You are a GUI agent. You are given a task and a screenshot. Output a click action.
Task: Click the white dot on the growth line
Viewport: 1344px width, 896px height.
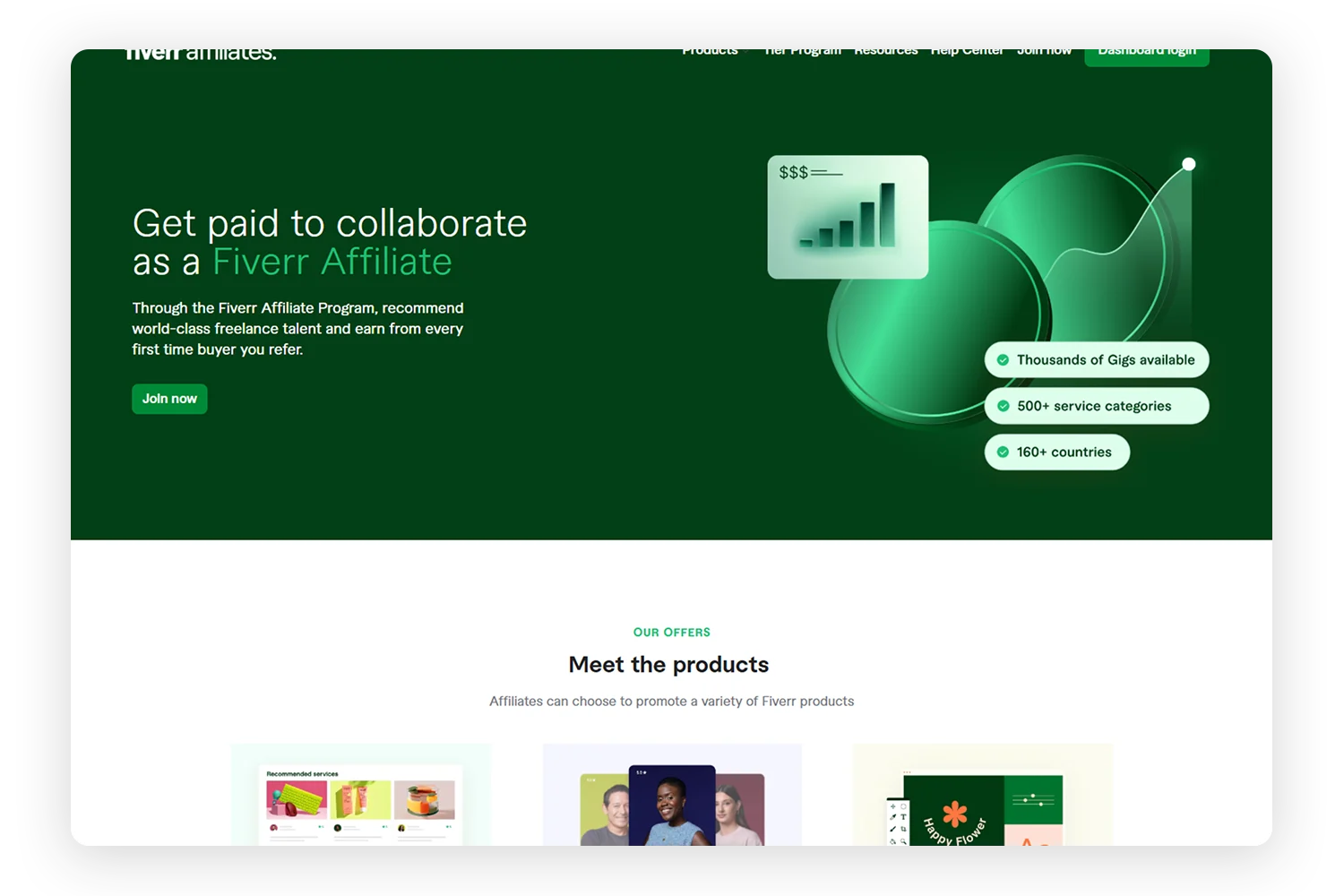tap(1188, 164)
